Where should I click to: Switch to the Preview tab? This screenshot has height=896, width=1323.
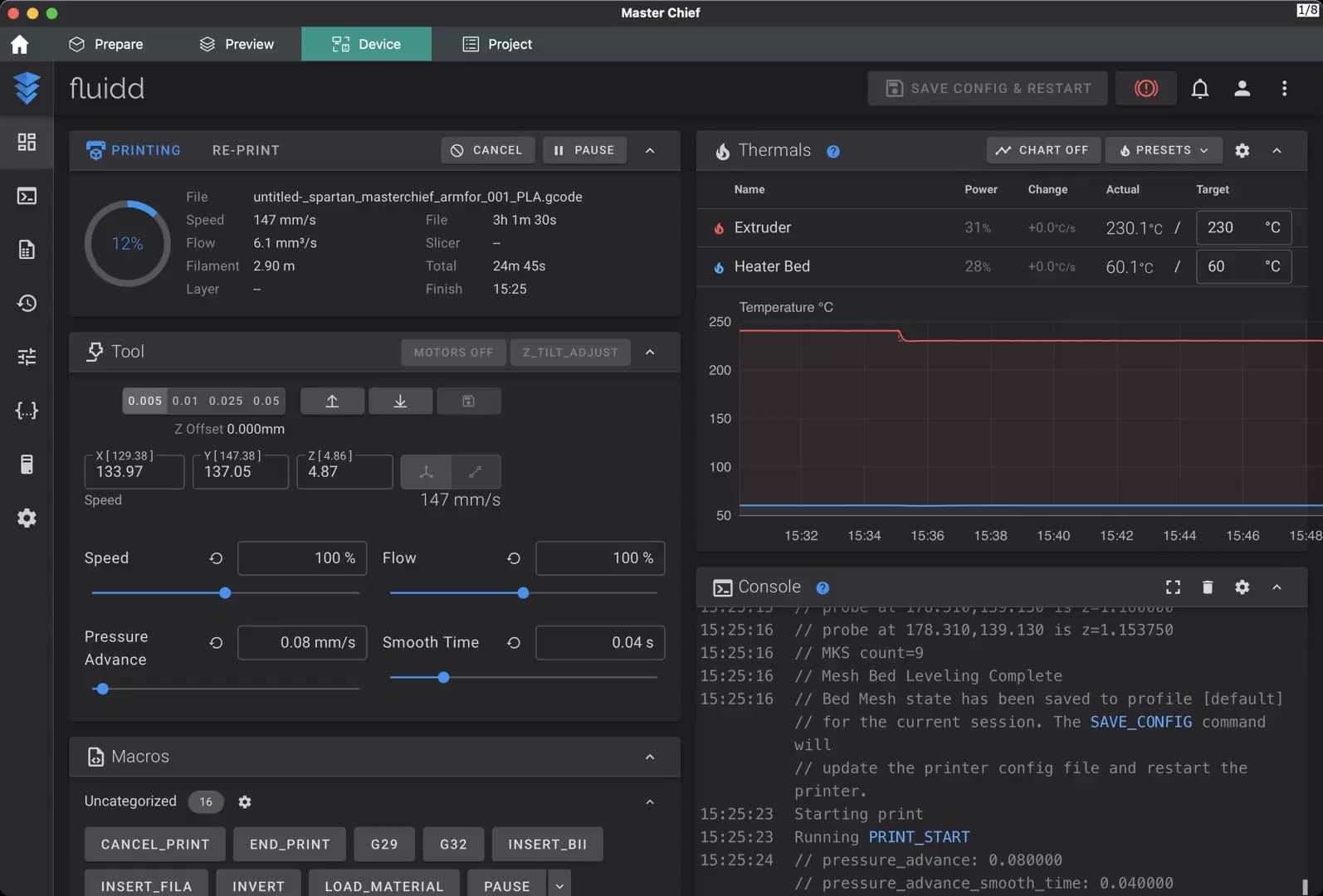[x=237, y=44]
